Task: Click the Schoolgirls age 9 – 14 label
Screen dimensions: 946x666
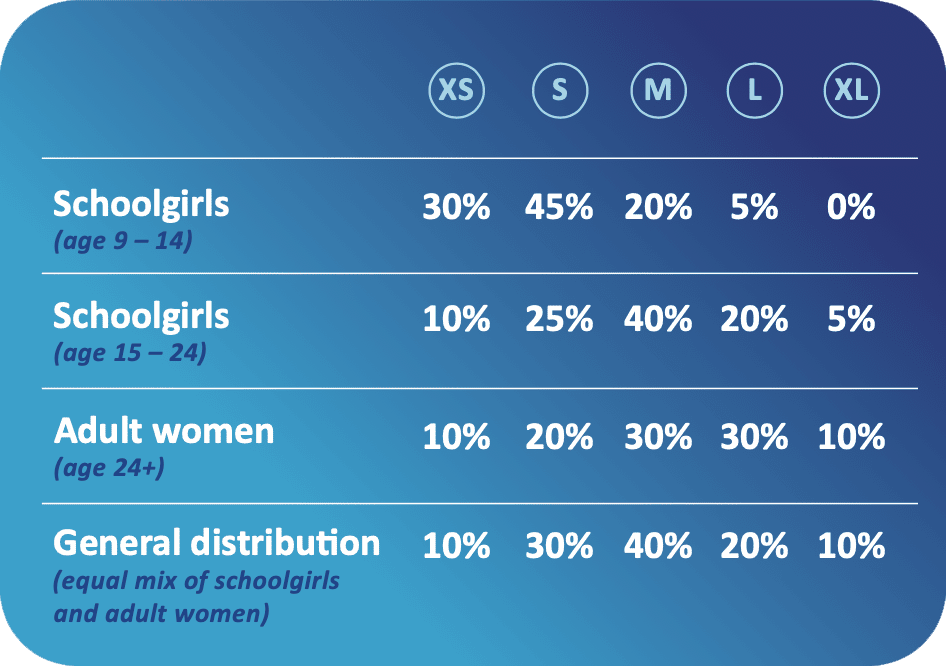Action: [x=141, y=221]
